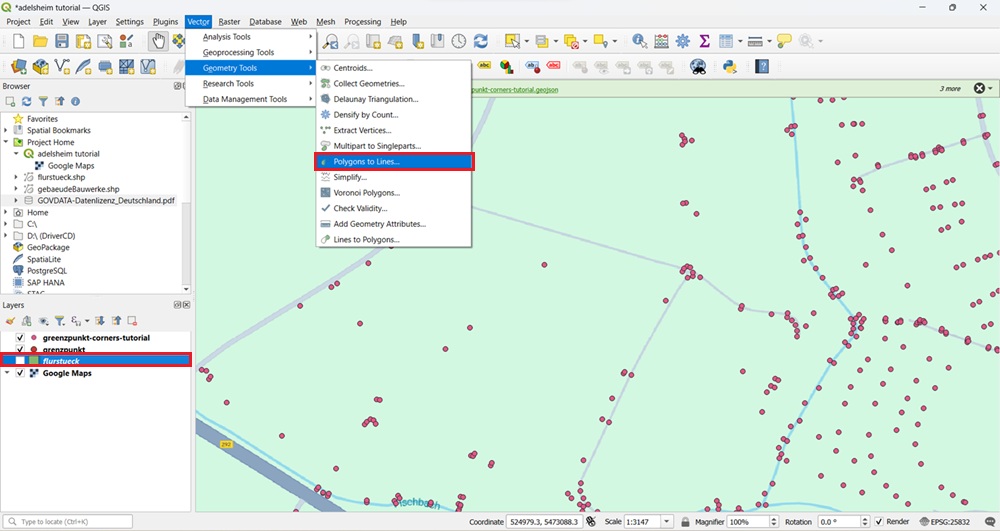Choose Polygons to Lines menu entry
The width and height of the screenshot is (1000, 531).
click(x=366, y=161)
